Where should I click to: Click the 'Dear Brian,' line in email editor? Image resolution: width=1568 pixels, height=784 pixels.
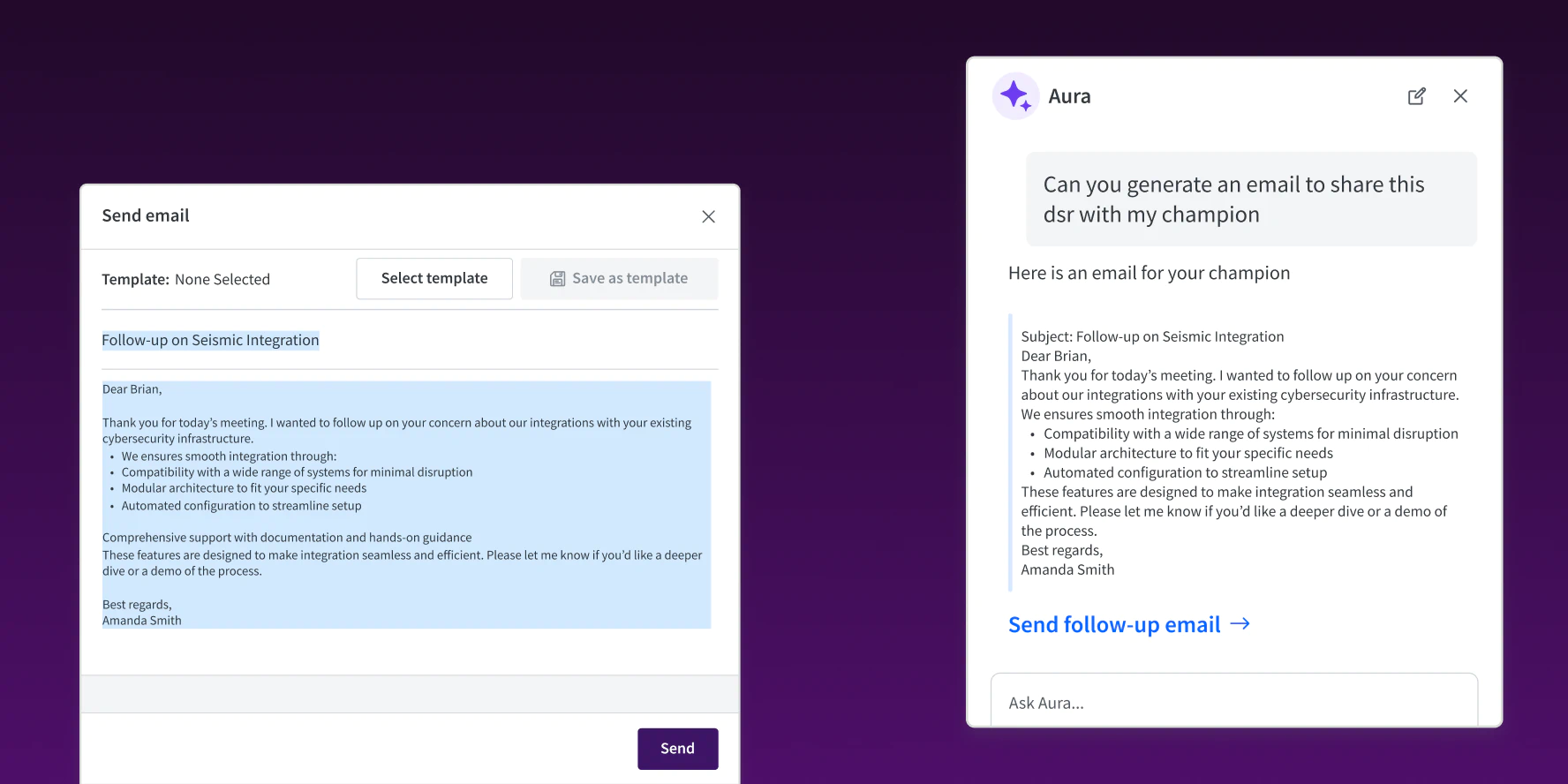(x=132, y=389)
